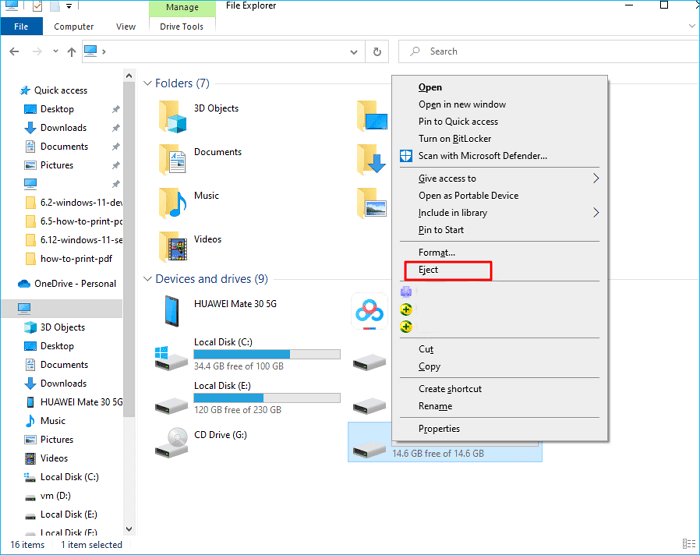This screenshot has height=555, width=700.
Task: Select Local Disk (E:) drive icon
Action: point(171,405)
